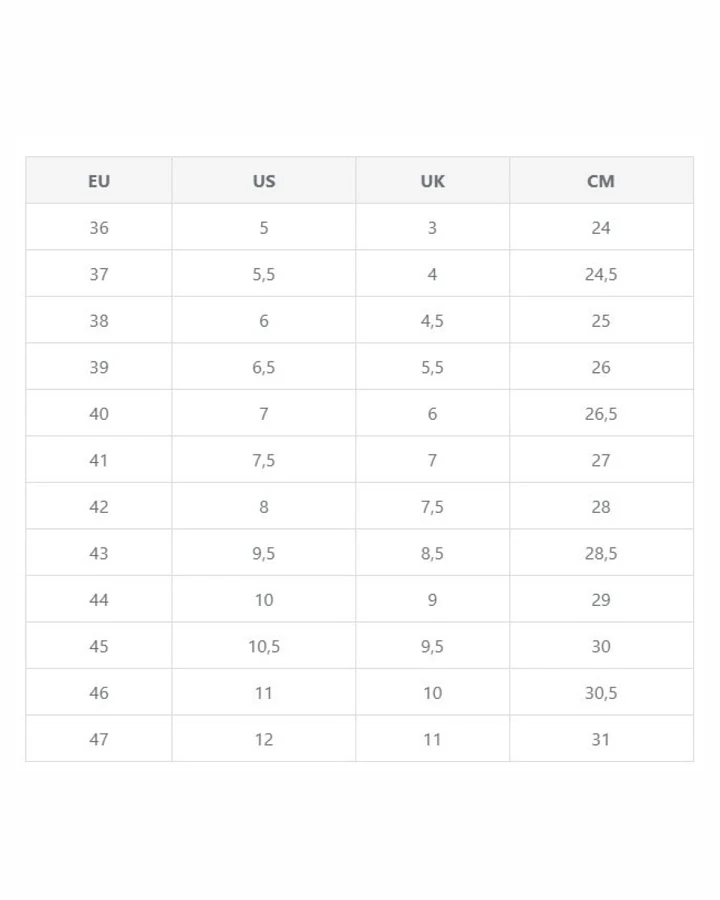Click US size 12 cell
The image size is (720, 900).
(264, 739)
